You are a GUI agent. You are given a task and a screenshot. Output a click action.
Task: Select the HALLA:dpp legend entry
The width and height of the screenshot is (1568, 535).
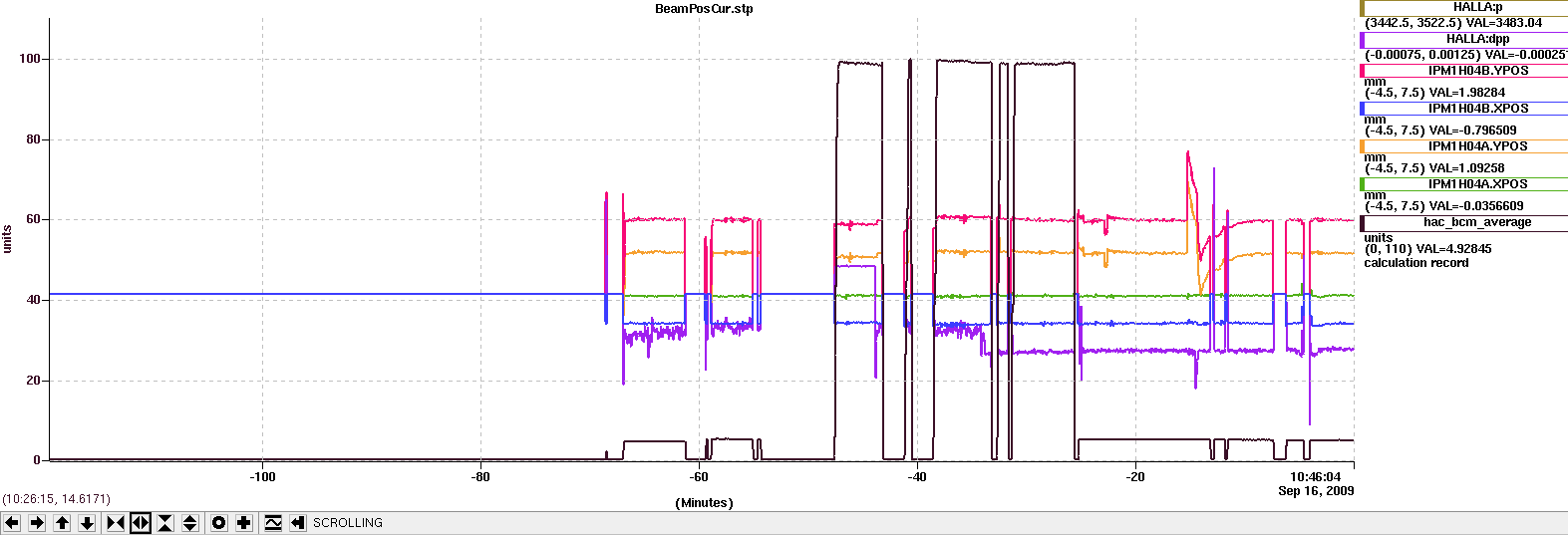pyautogui.click(x=1464, y=40)
